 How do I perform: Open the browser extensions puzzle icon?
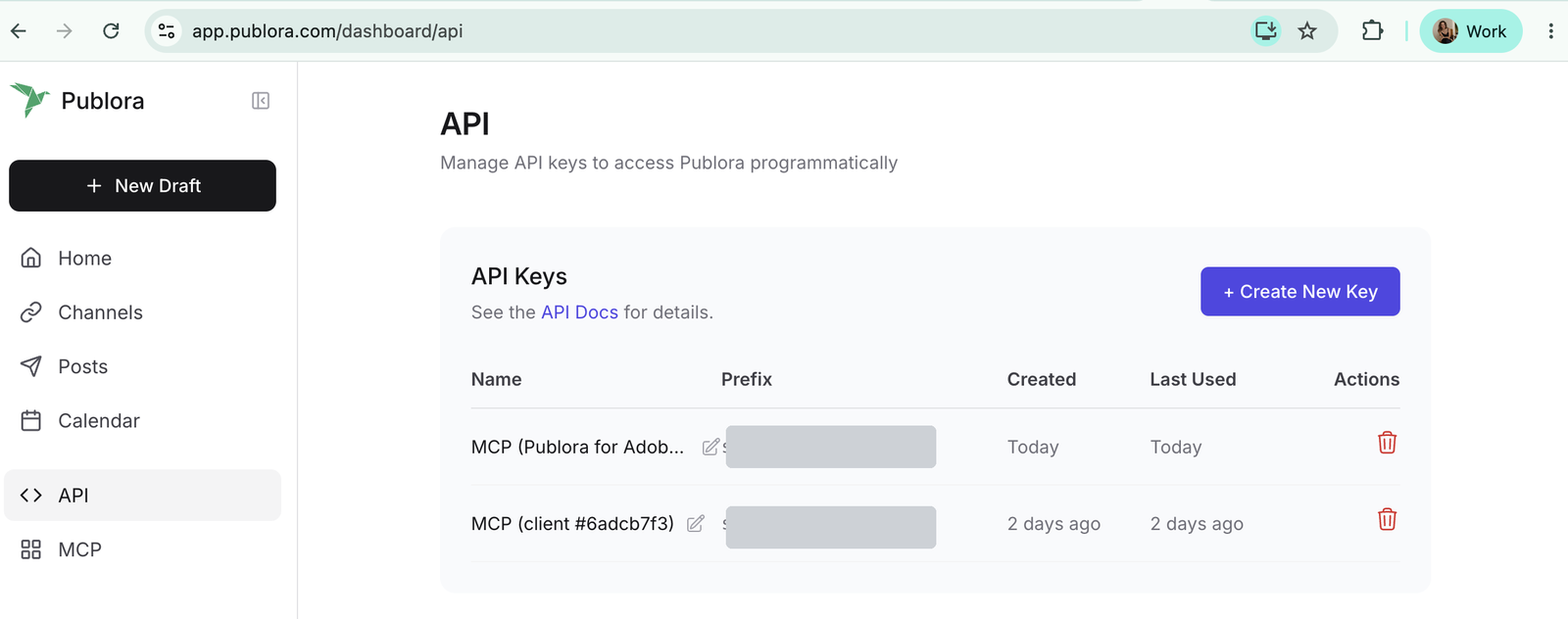(1372, 31)
